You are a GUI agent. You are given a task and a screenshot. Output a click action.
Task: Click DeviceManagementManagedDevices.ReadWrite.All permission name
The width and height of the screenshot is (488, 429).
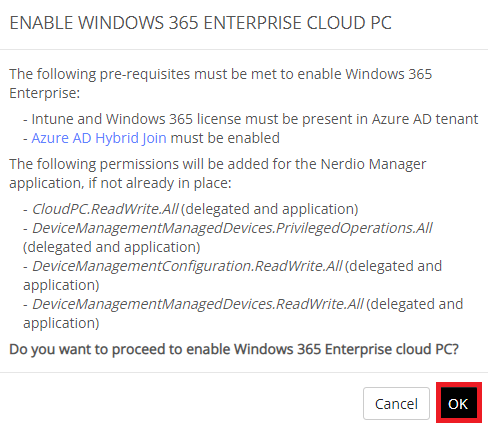click(198, 304)
